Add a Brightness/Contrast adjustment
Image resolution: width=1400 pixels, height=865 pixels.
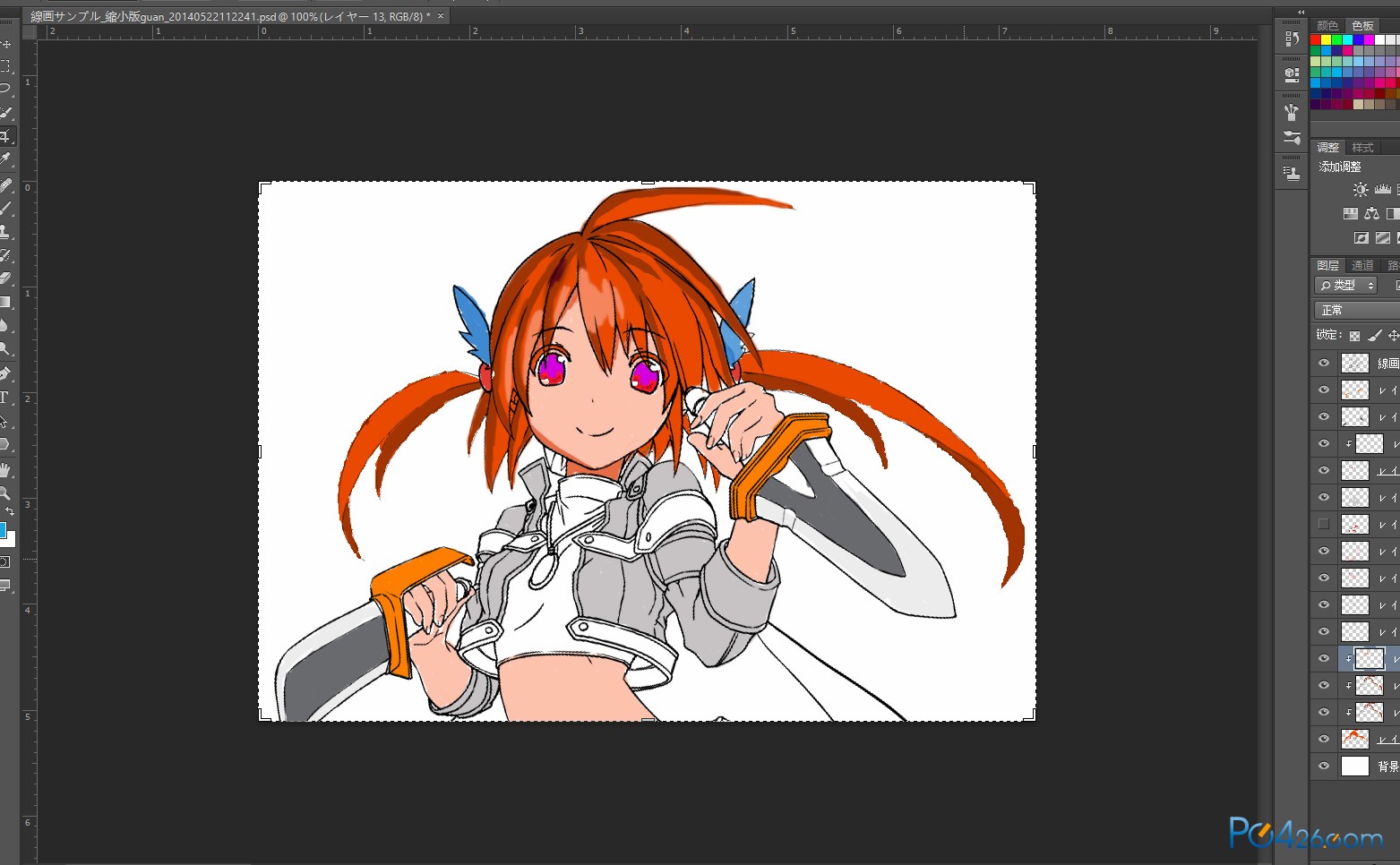[x=1361, y=189]
